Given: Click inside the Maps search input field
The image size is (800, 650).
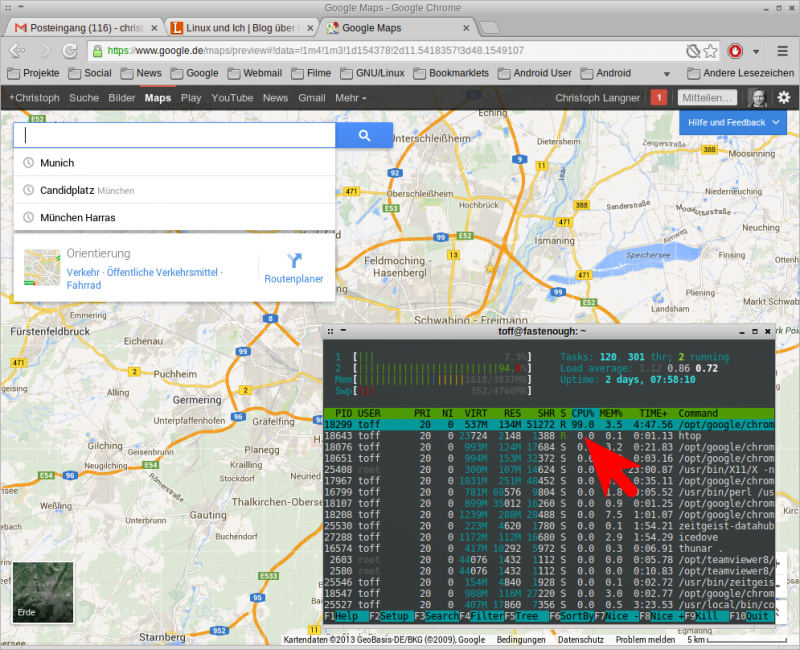Looking at the screenshot, I should (170, 135).
